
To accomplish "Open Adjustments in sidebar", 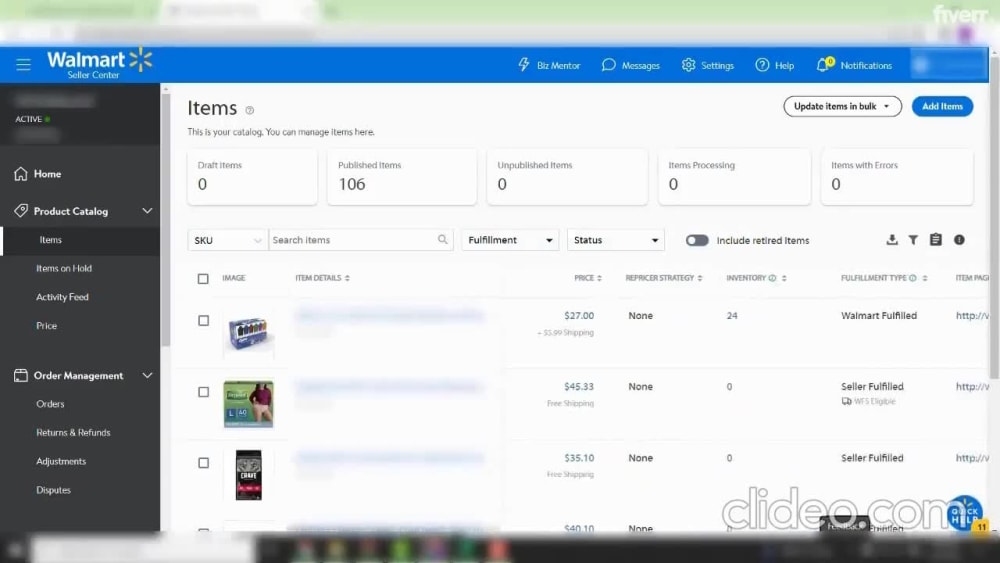I will coord(61,462).
